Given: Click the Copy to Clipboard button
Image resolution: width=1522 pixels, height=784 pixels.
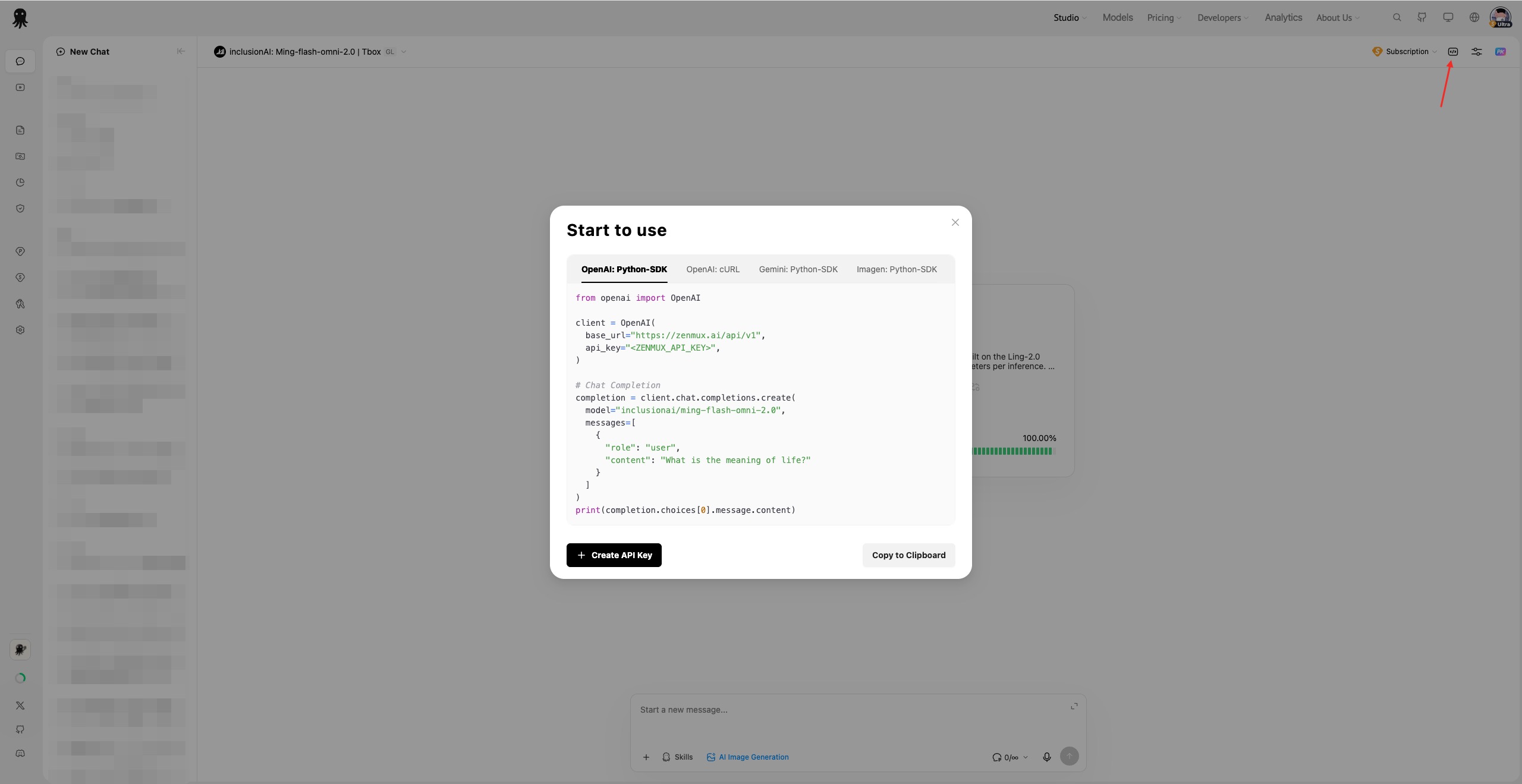Looking at the screenshot, I should [908, 555].
